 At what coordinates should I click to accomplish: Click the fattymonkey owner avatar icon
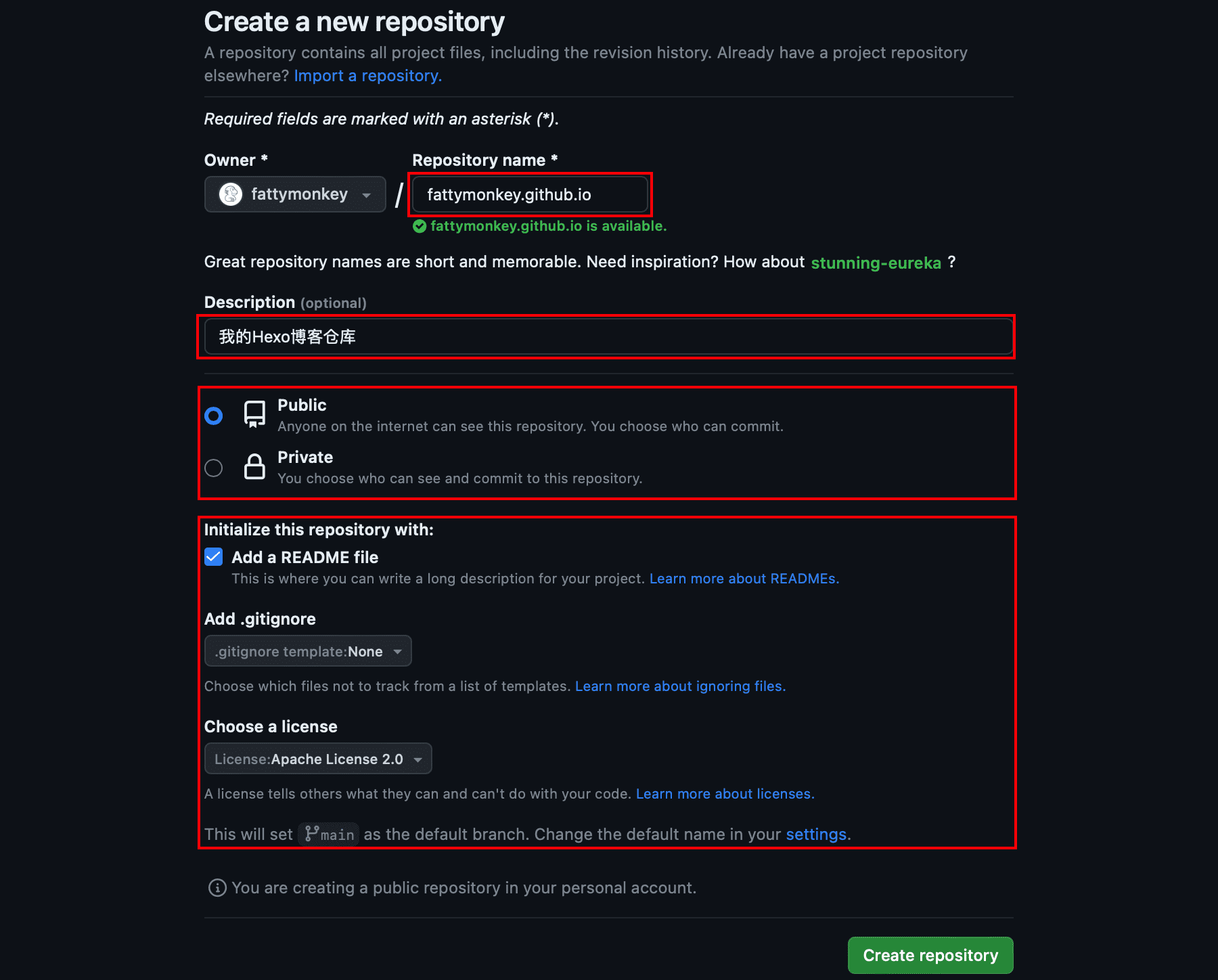click(231, 194)
